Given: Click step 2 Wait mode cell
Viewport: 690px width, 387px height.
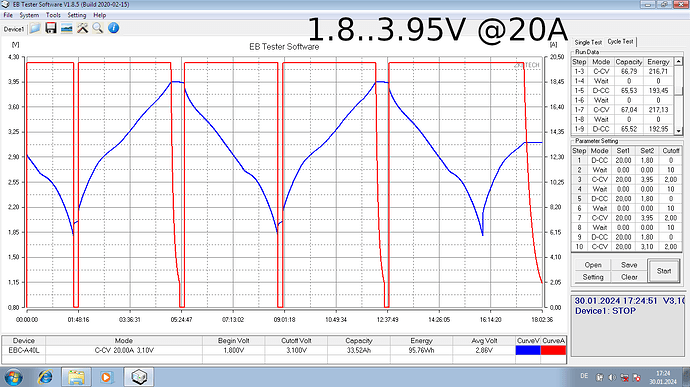Looking at the screenshot, I should pyautogui.click(x=599, y=170).
